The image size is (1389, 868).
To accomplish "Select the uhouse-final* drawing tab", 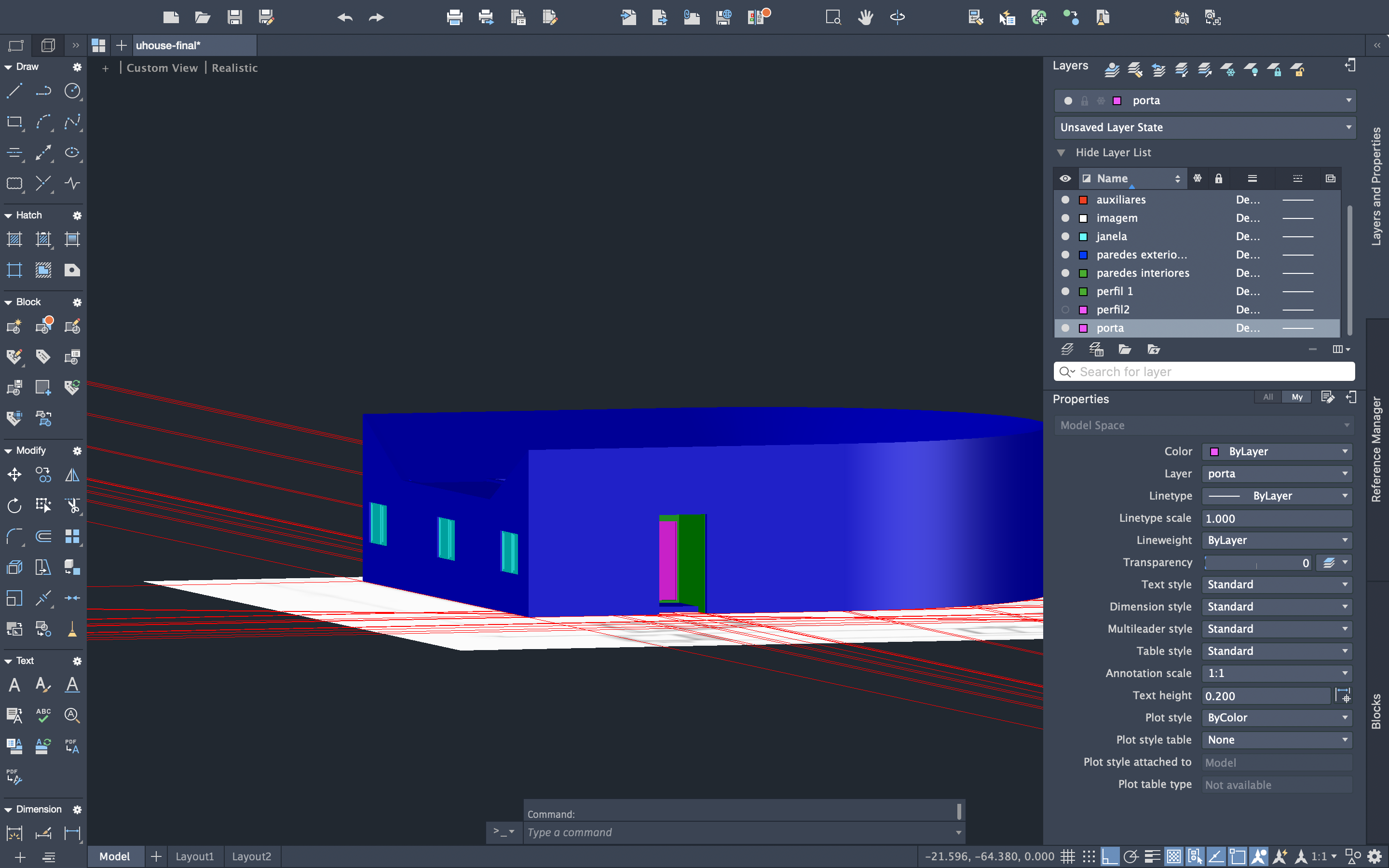I will (194, 45).
